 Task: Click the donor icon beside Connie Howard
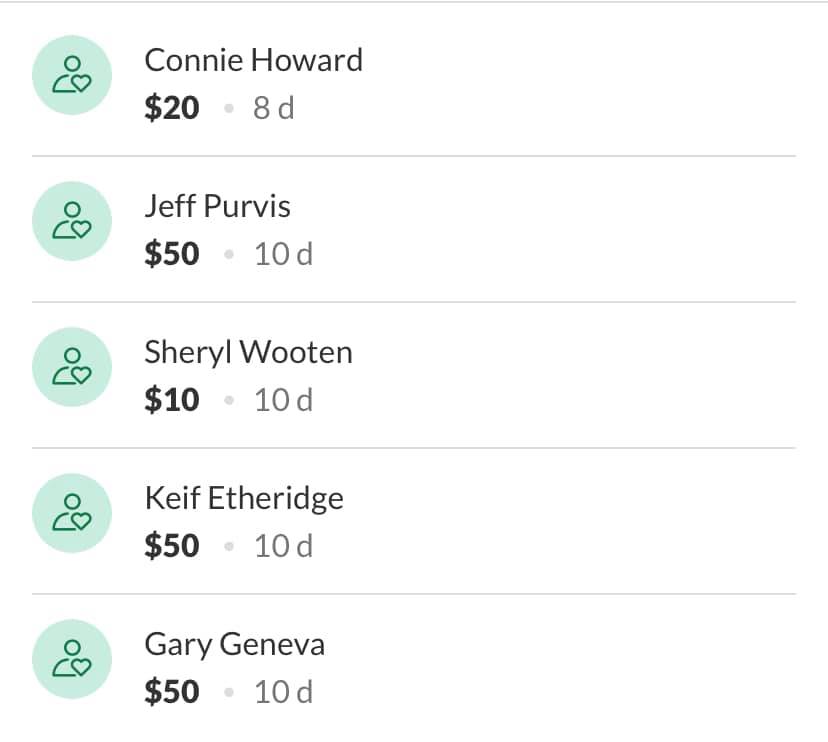[x=70, y=74]
